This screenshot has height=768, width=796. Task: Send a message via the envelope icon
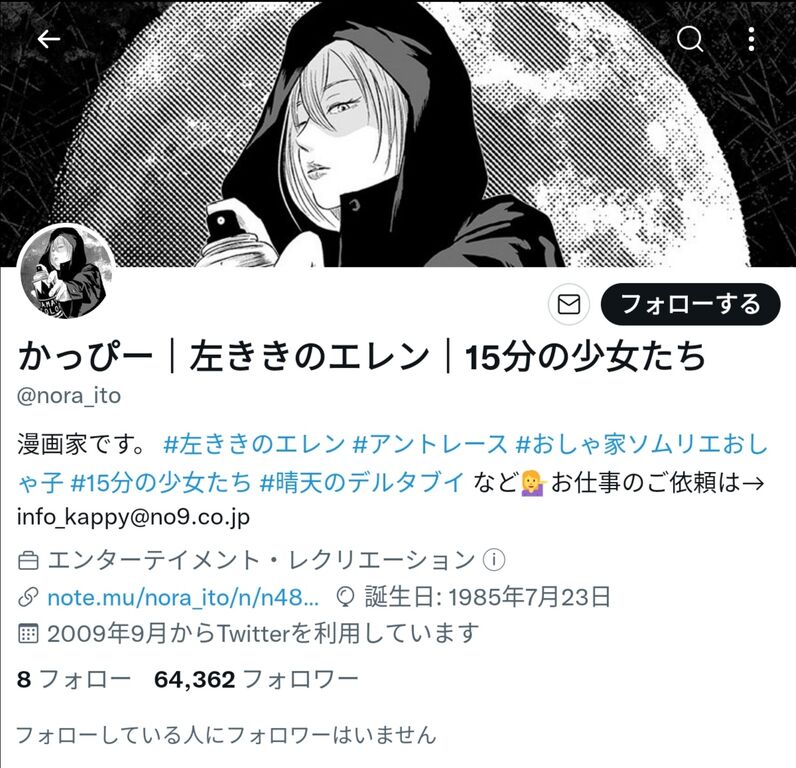(569, 305)
